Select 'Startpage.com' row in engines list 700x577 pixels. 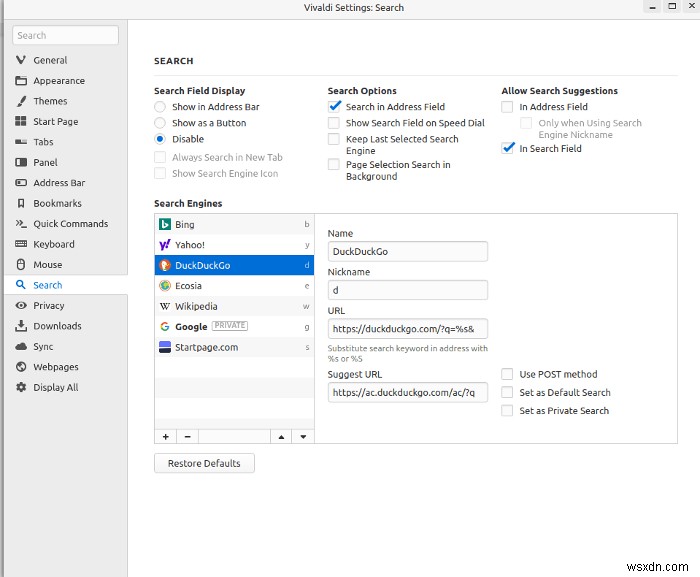click(x=234, y=347)
